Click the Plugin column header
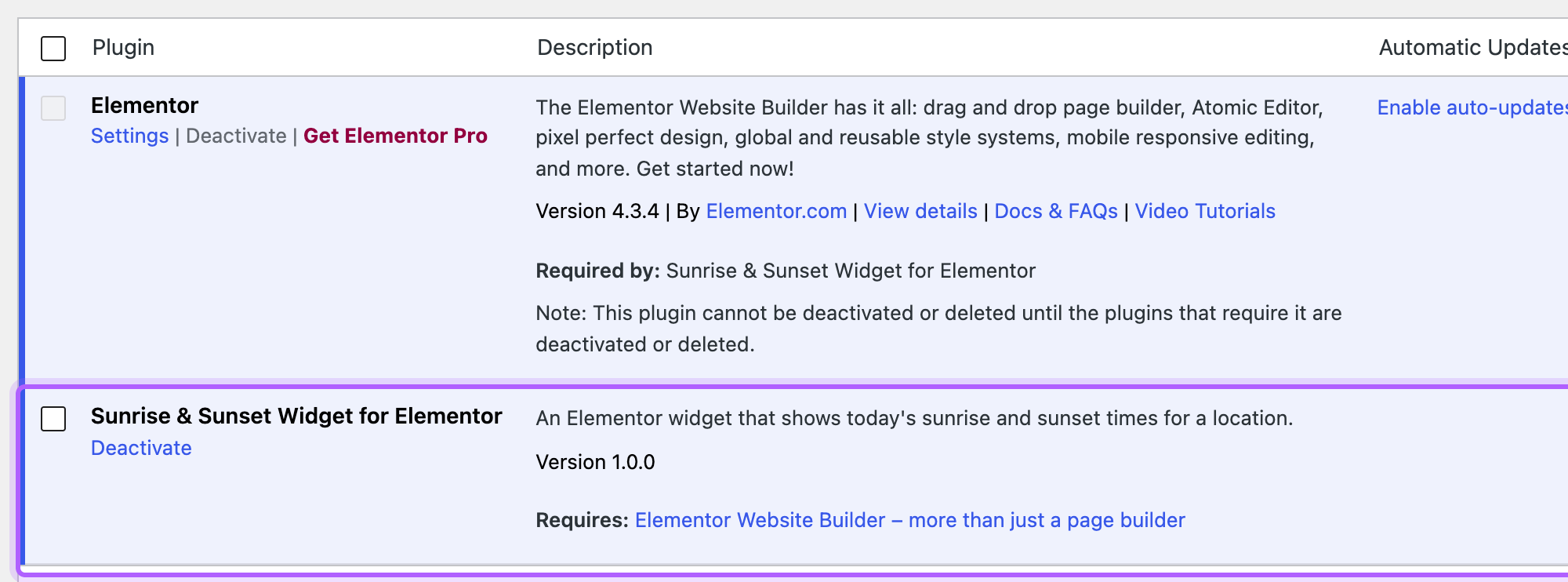Viewport: 1568px width, 582px height. (123, 47)
